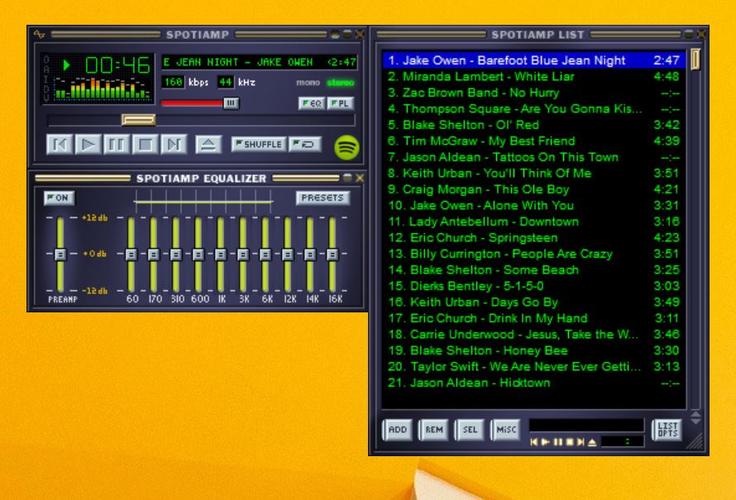The width and height of the screenshot is (736, 500).
Task: Select track 2 Miranda Lambert - White Liar
Action: pos(534,77)
